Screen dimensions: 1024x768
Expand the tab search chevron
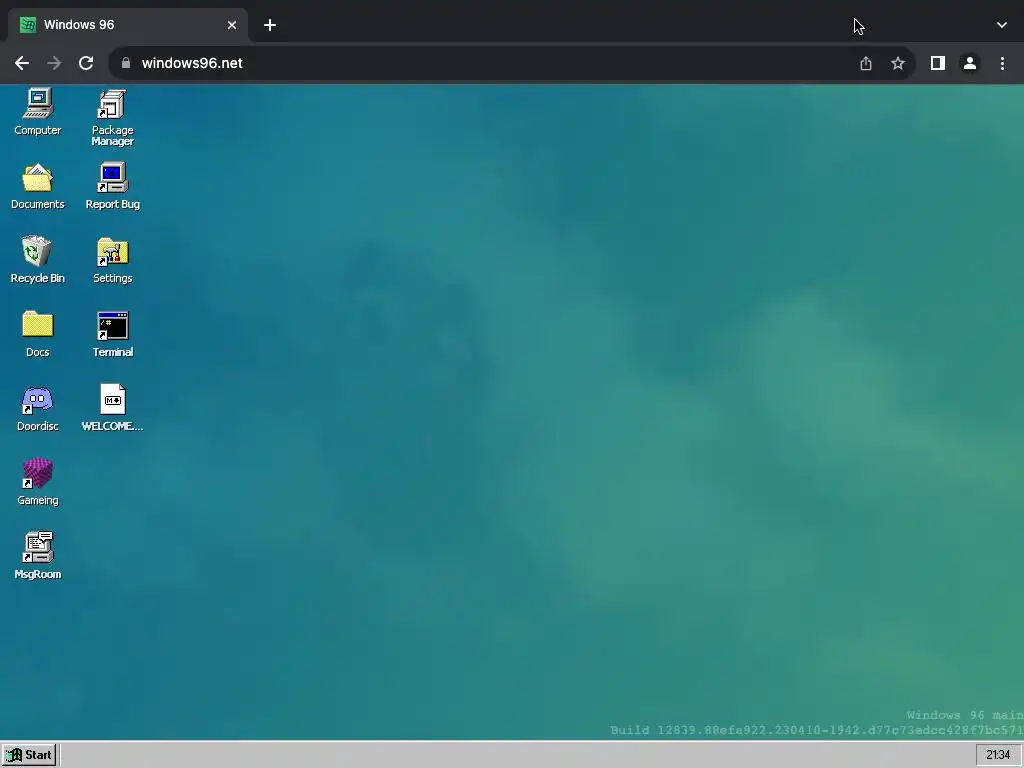tap(1002, 25)
